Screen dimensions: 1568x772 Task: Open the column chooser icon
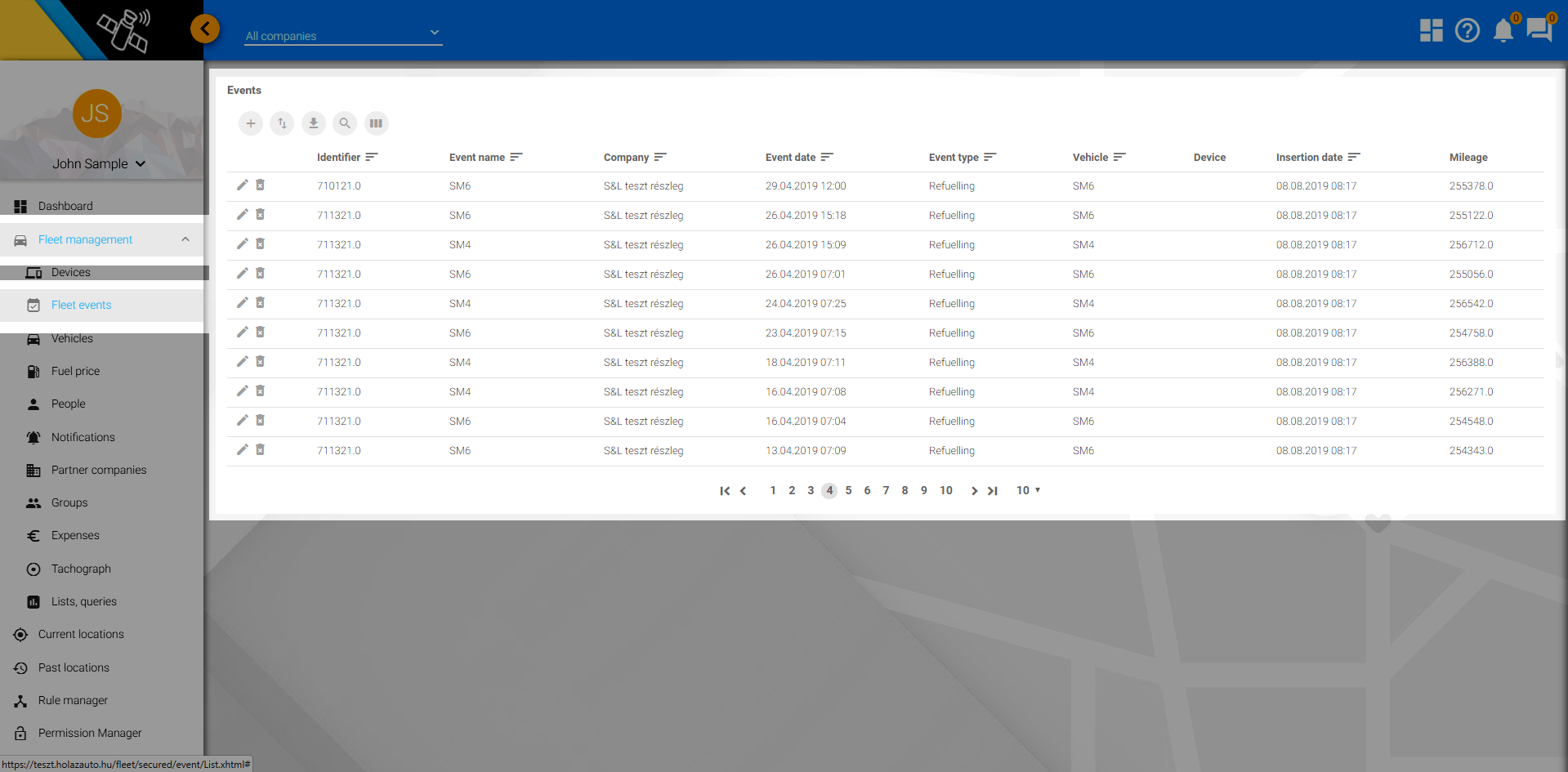coord(376,123)
